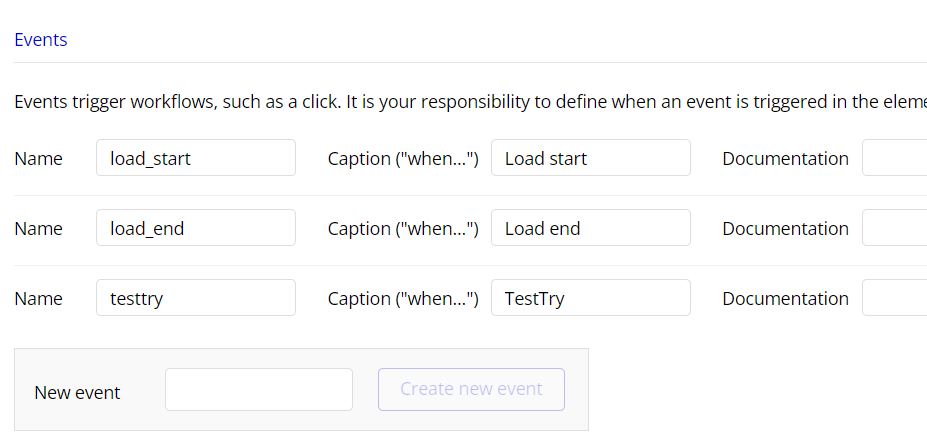Click the Name label beside load_end
The image size is (927, 438).
pos(38,228)
